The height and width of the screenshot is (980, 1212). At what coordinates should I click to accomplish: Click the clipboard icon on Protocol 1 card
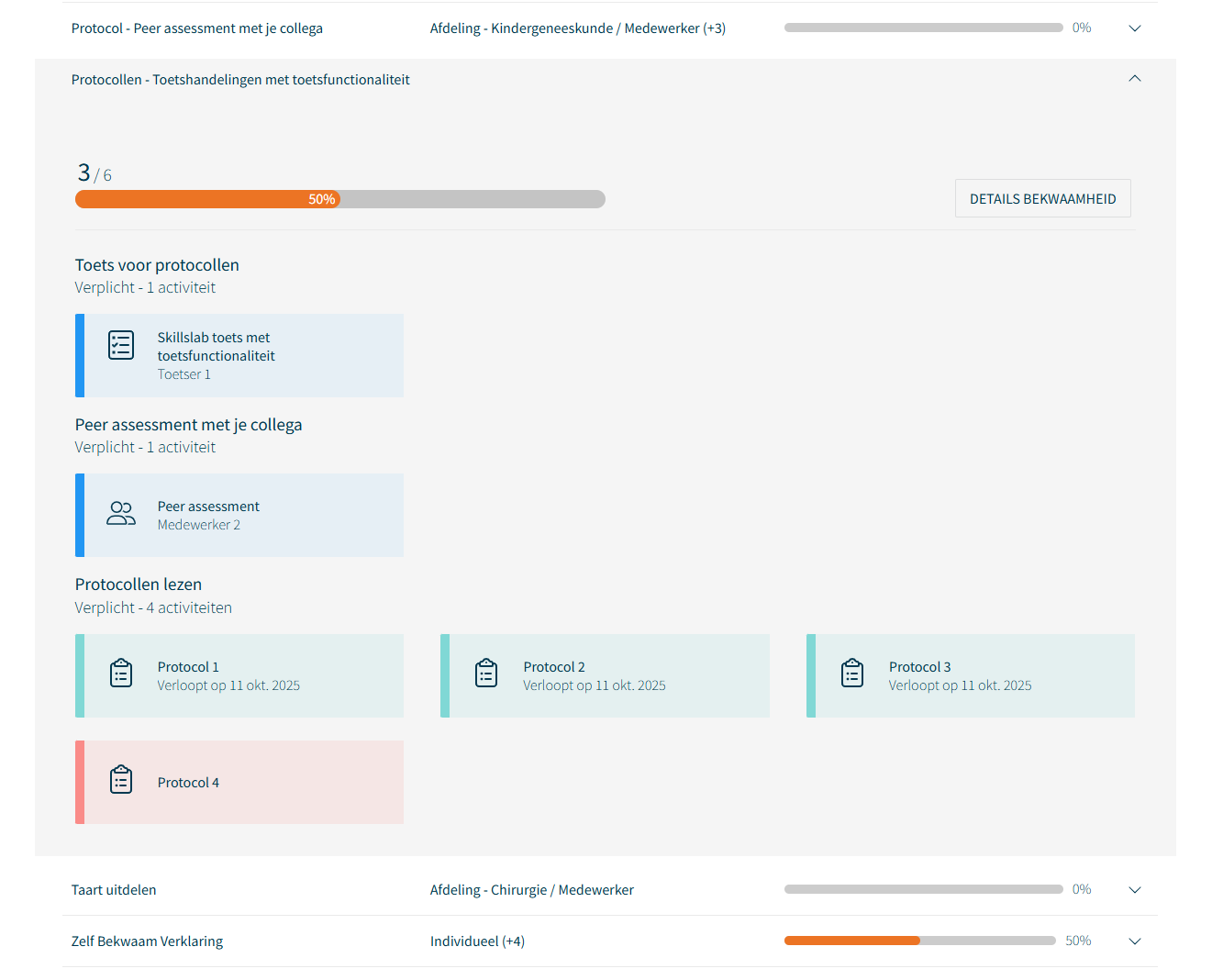point(121,674)
